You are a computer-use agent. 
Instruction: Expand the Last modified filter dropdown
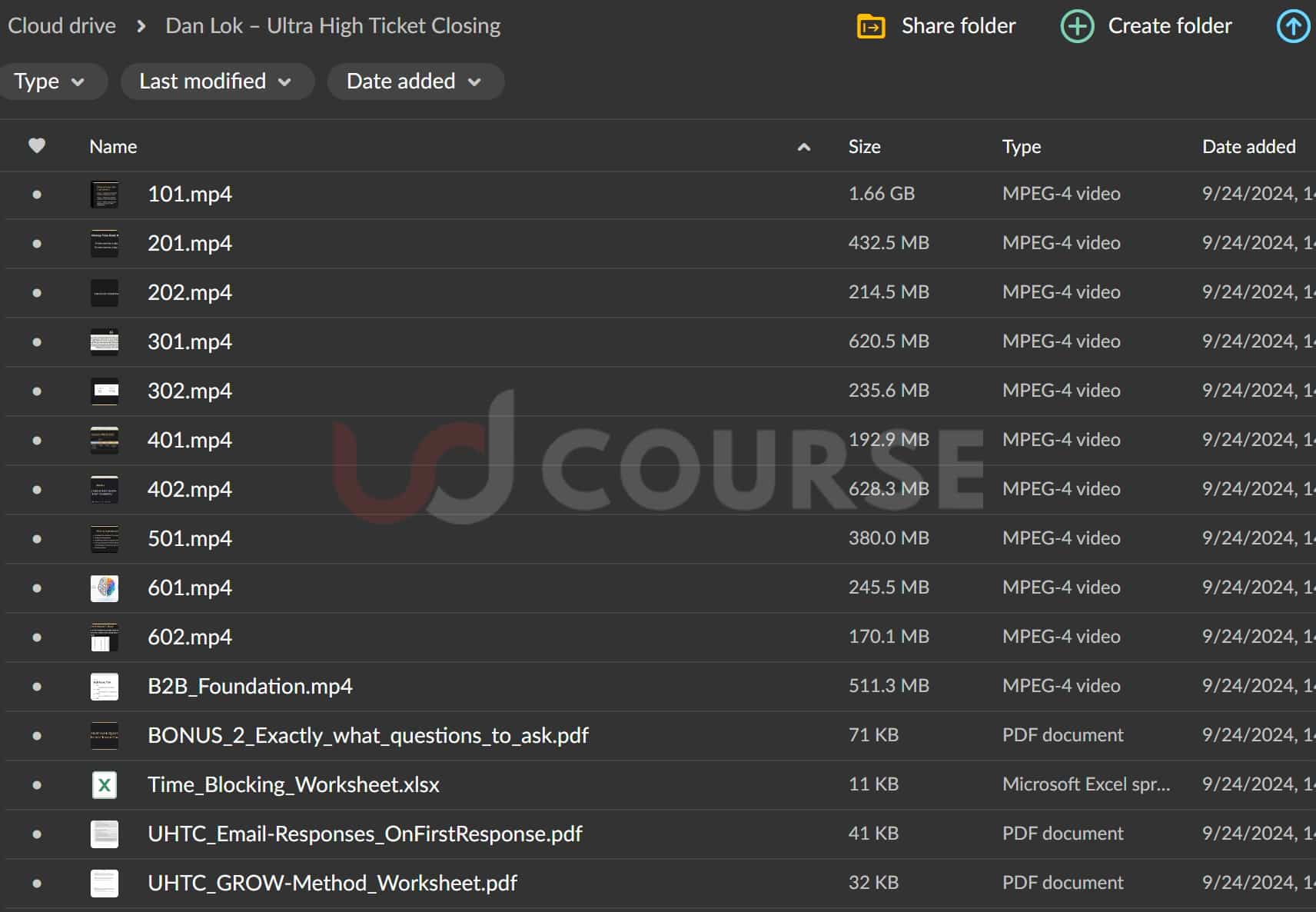tap(215, 82)
